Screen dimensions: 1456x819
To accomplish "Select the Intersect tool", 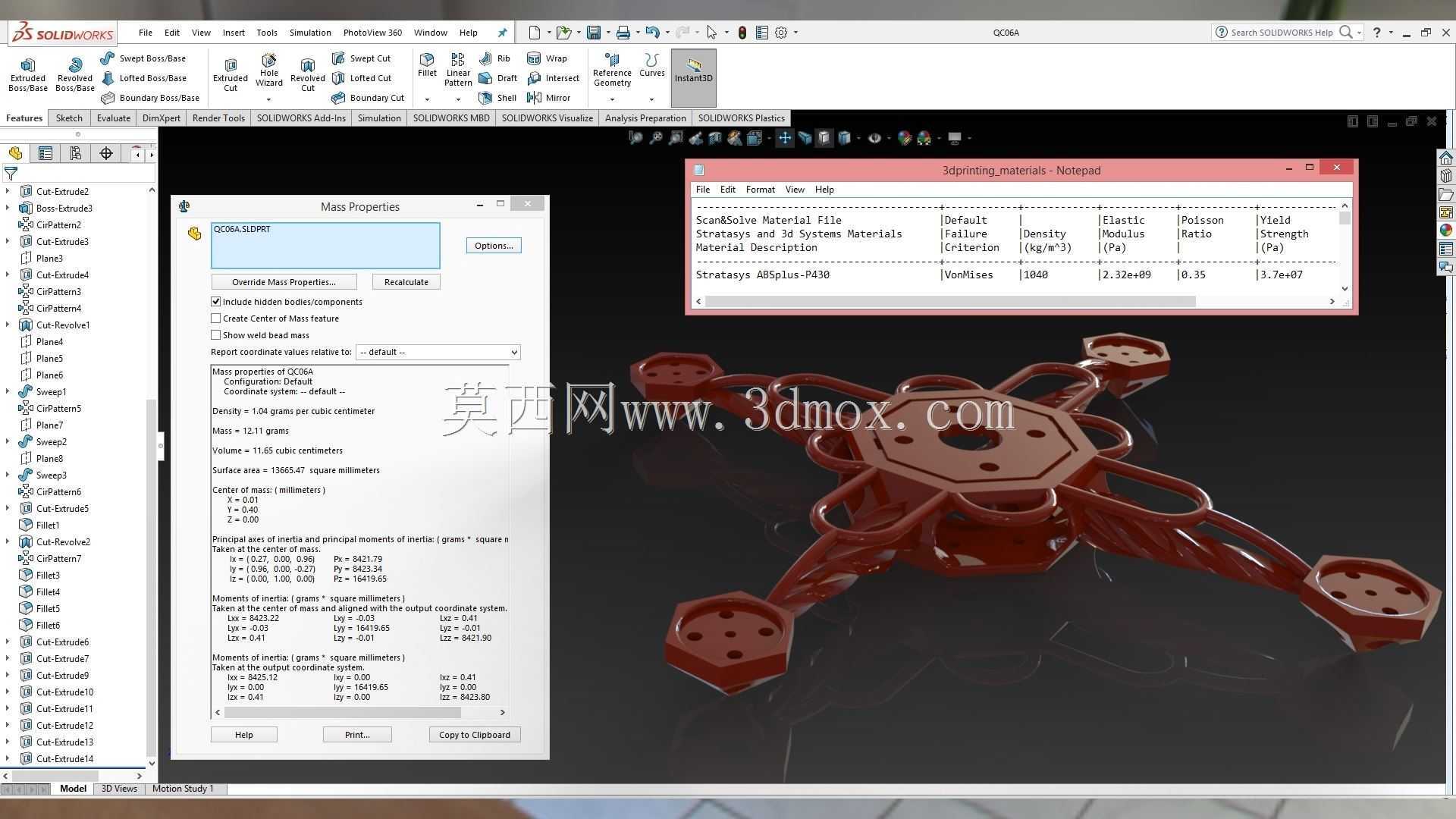I will click(553, 78).
